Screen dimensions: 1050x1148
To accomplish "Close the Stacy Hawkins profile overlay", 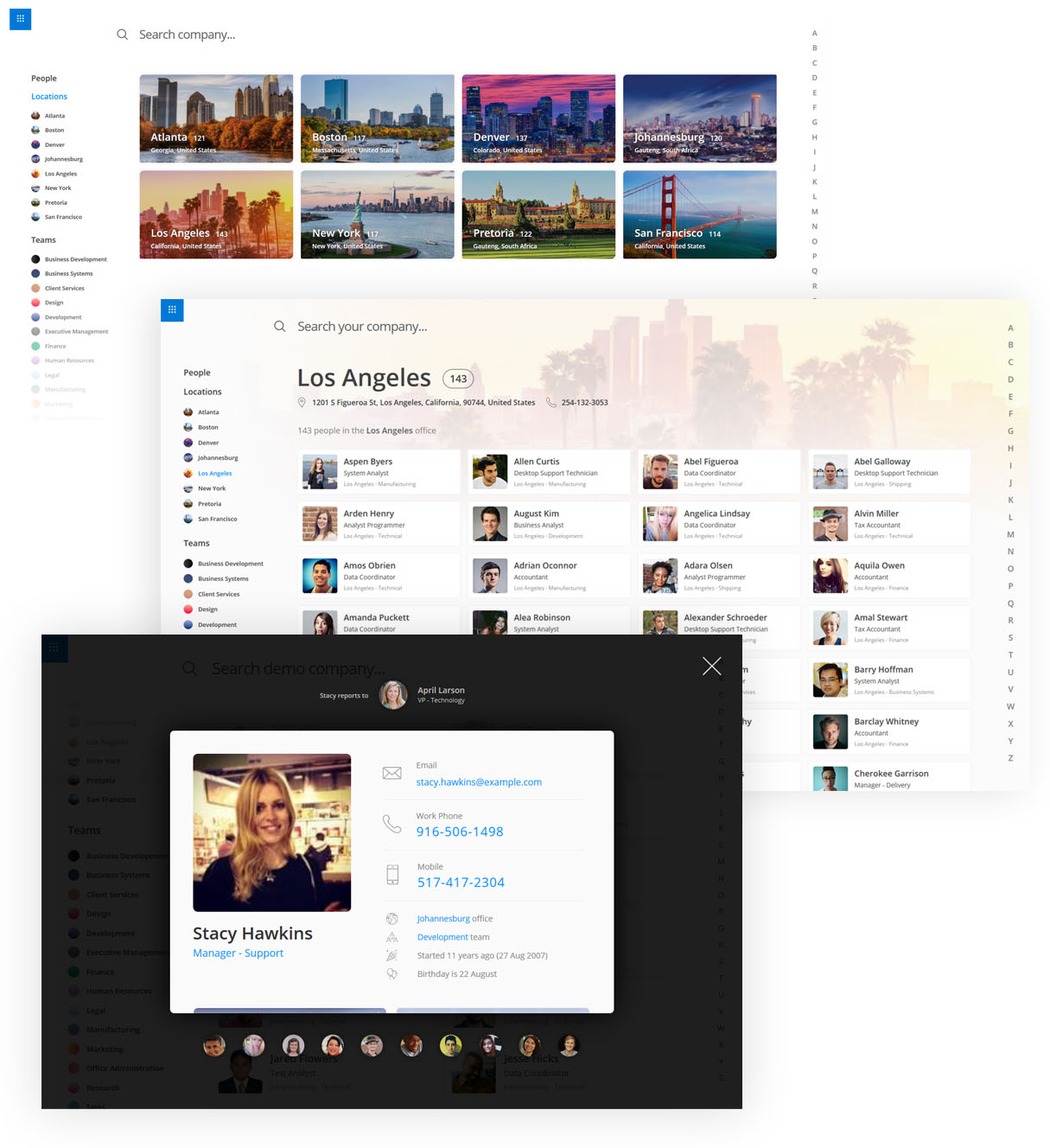I will [x=711, y=666].
